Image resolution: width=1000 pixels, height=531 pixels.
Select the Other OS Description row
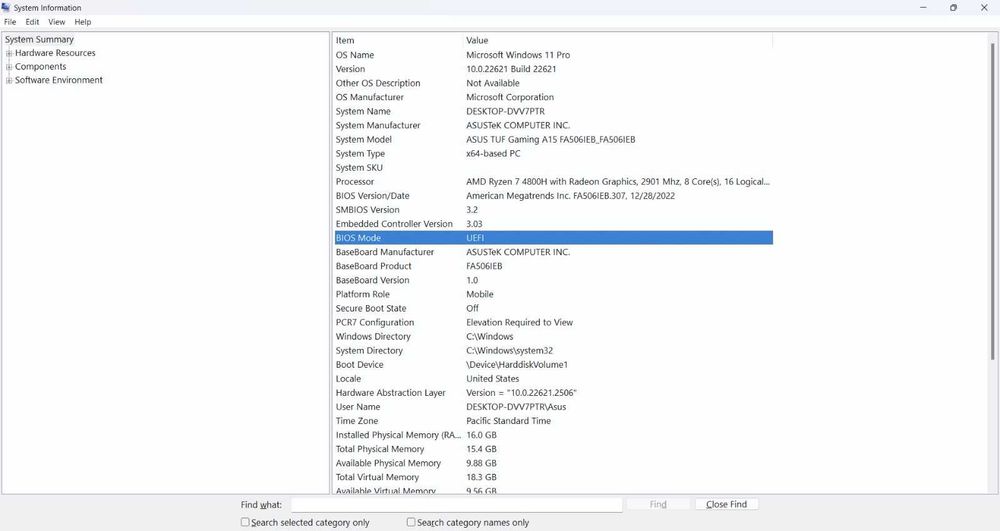[x=553, y=84]
